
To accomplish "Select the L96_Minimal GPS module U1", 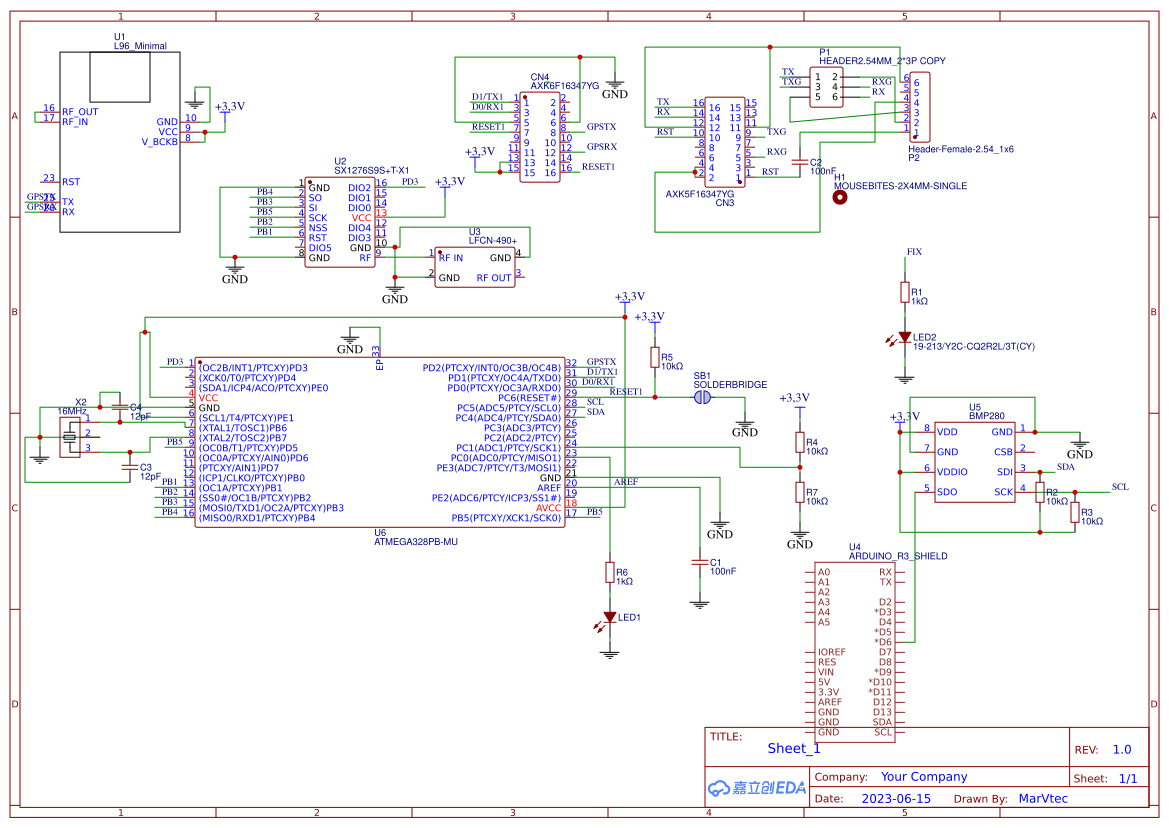I will [x=119, y=140].
